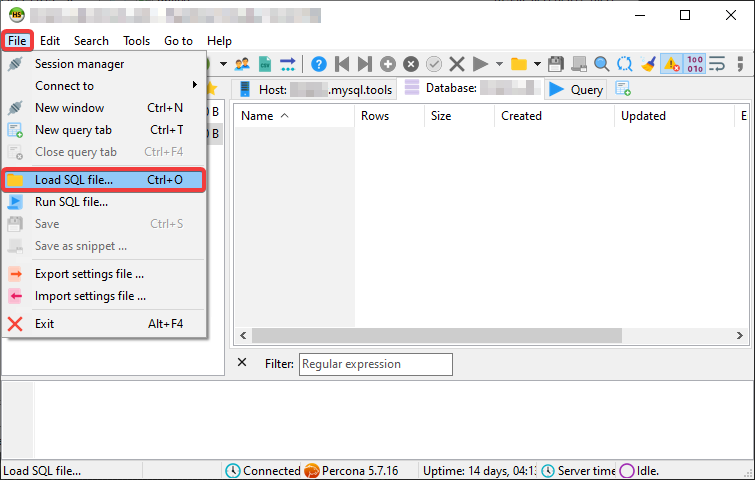The width and height of the screenshot is (755, 480).
Task: Click the Save floppy disk toolbar icon
Action: click(x=556, y=64)
